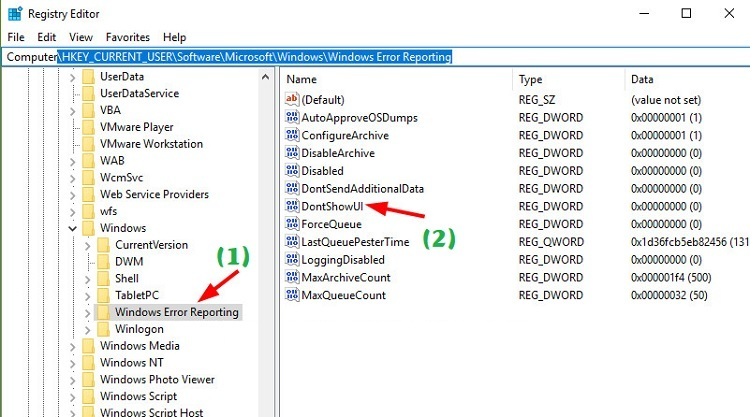
Task: Click the VBA folder icon
Action: point(88,110)
